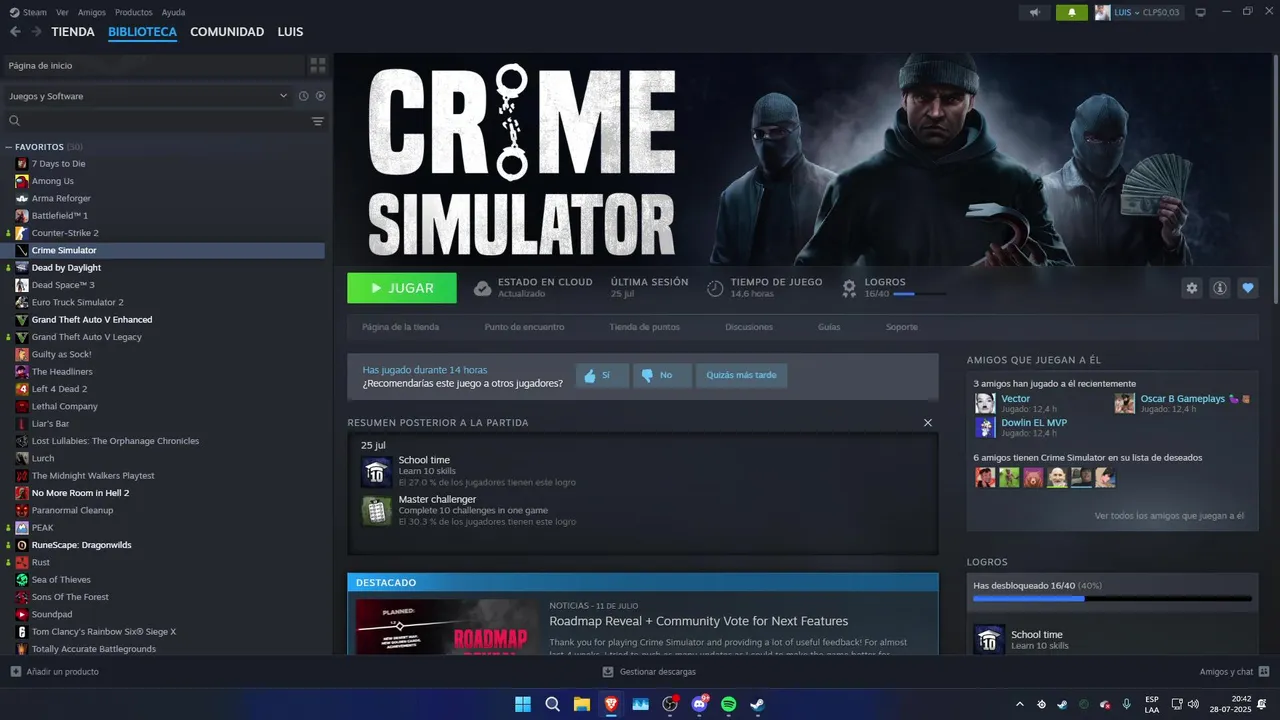Viewport: 1280px width, 720px height.
Task: Recommend the game with Sí
Action: (x=602, y=375)
